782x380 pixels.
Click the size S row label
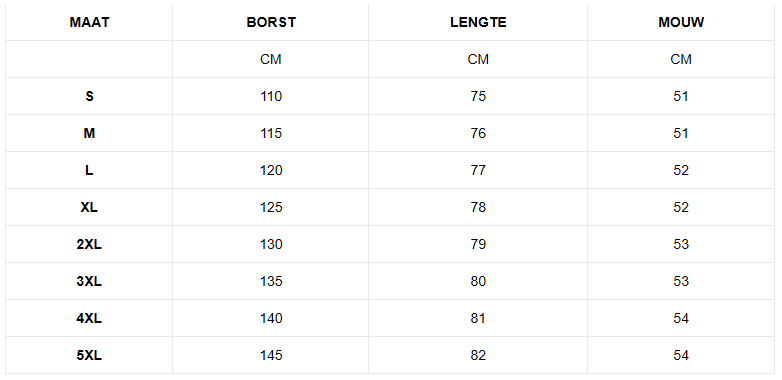(x=89, y=96)
